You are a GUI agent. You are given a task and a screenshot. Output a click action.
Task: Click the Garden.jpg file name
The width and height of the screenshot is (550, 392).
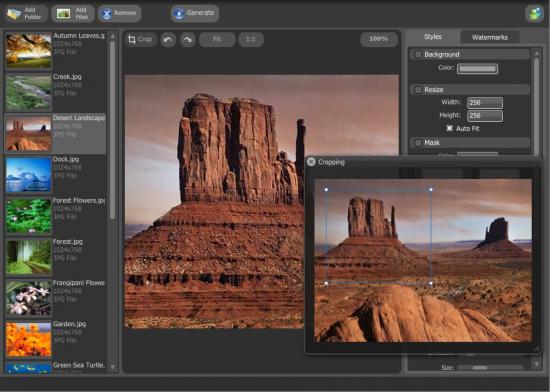click(69, 324)
